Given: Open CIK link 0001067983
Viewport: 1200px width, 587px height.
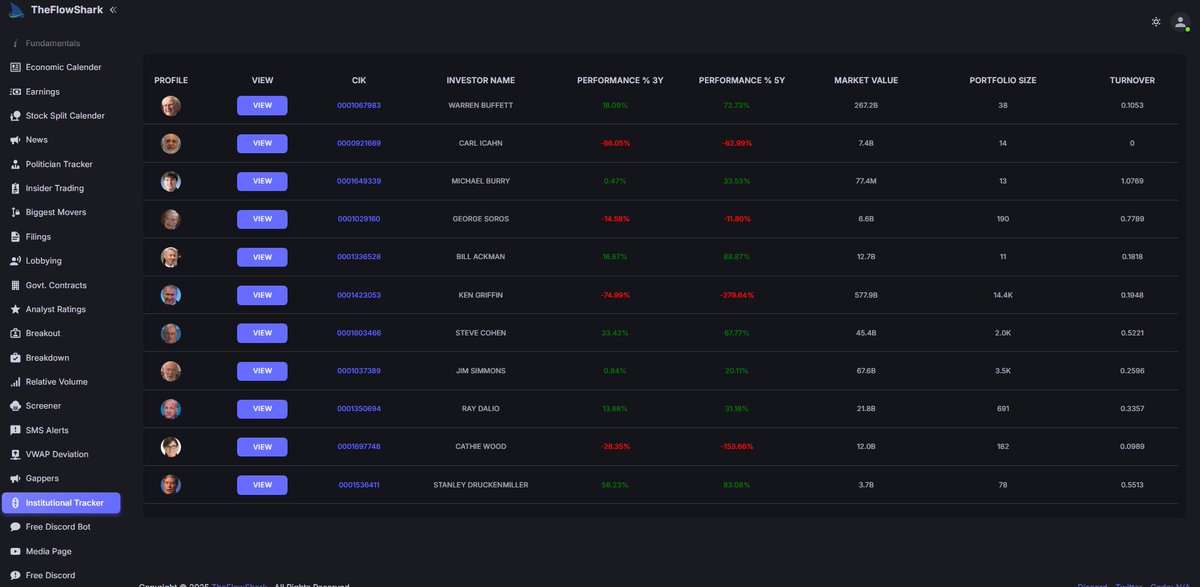Looking at the screenshot, I should pos(359,105).
